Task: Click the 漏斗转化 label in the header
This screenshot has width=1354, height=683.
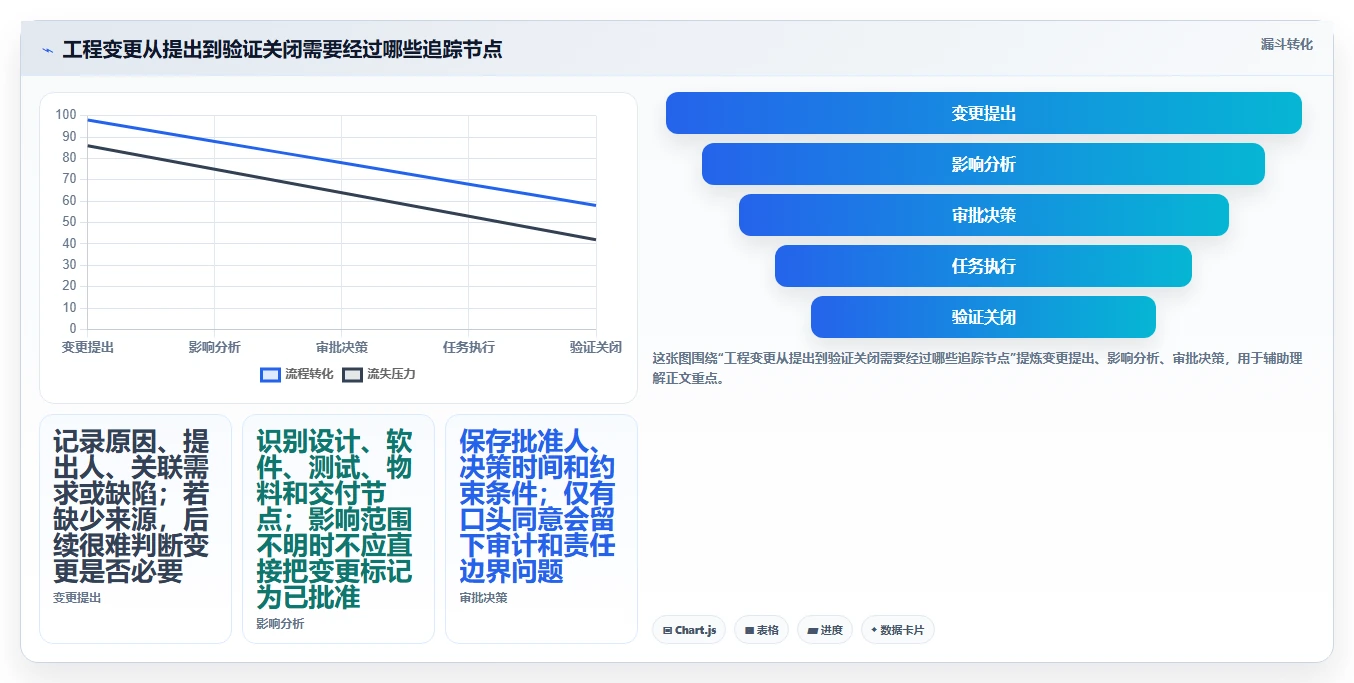Action: coord(1286,44)
